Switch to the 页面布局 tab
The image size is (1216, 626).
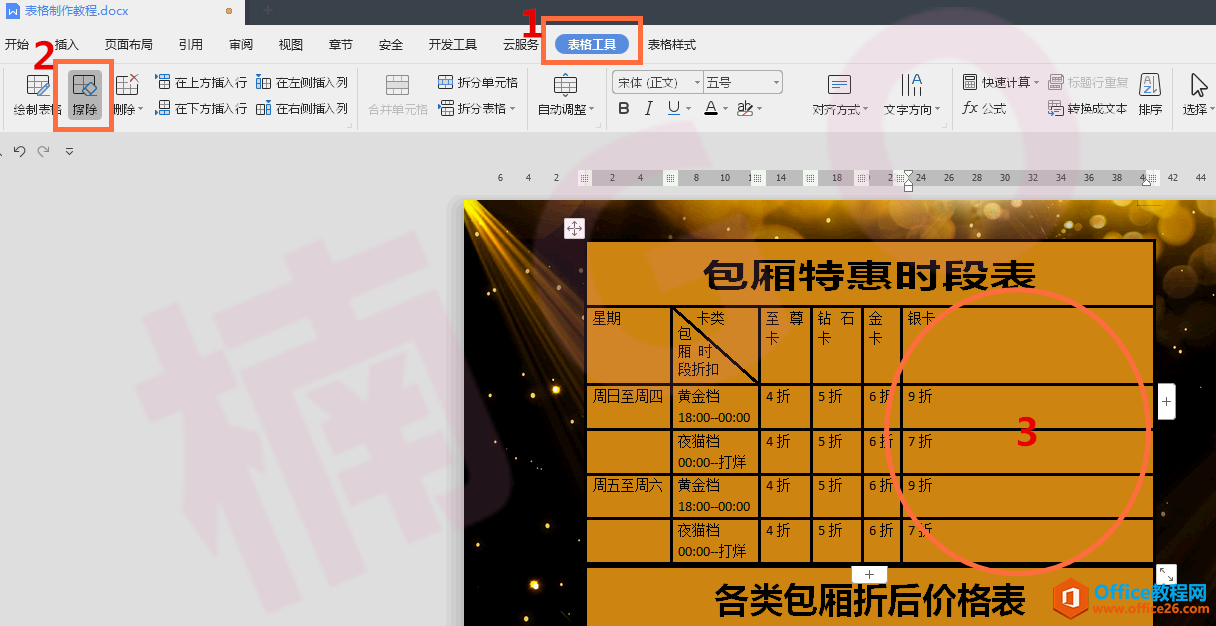(x=128, y=44)
